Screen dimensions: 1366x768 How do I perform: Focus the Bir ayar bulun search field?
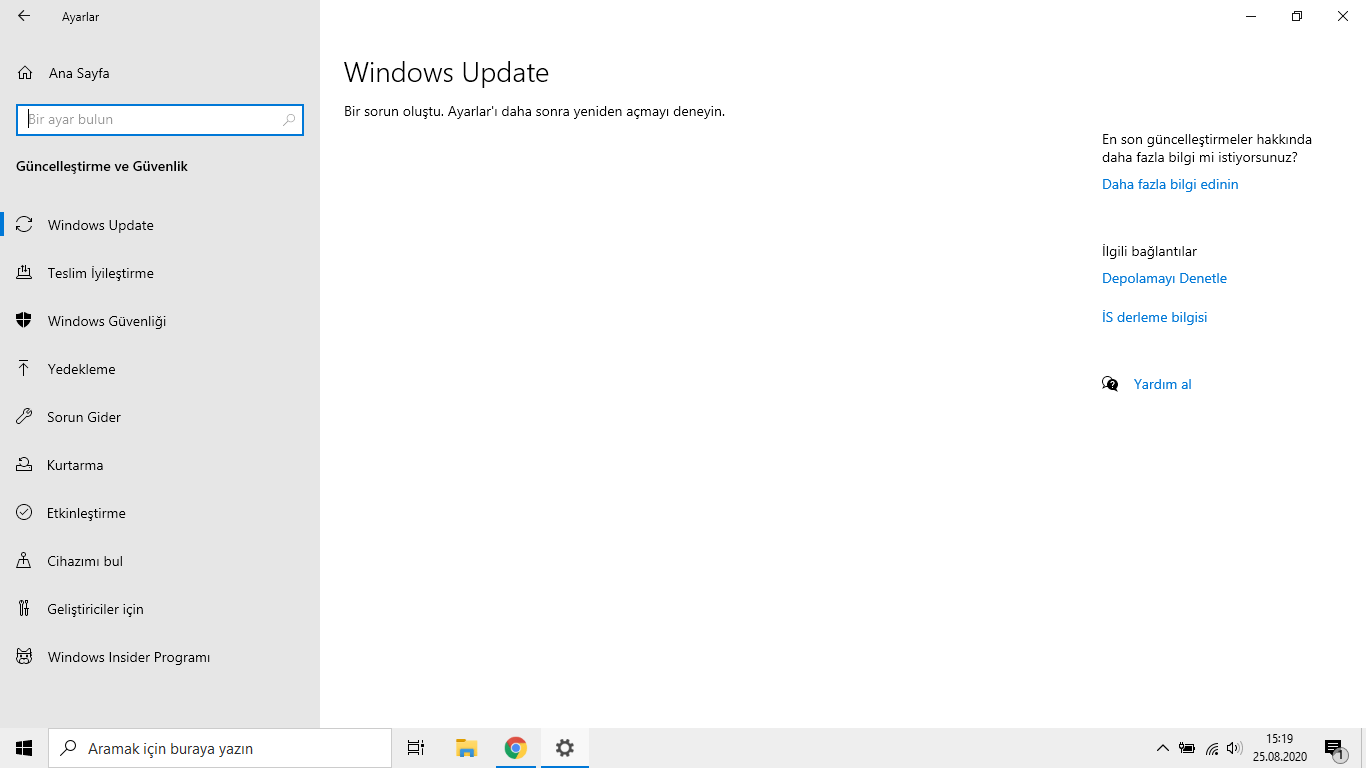pyautogui.click(x=160, y=120)
